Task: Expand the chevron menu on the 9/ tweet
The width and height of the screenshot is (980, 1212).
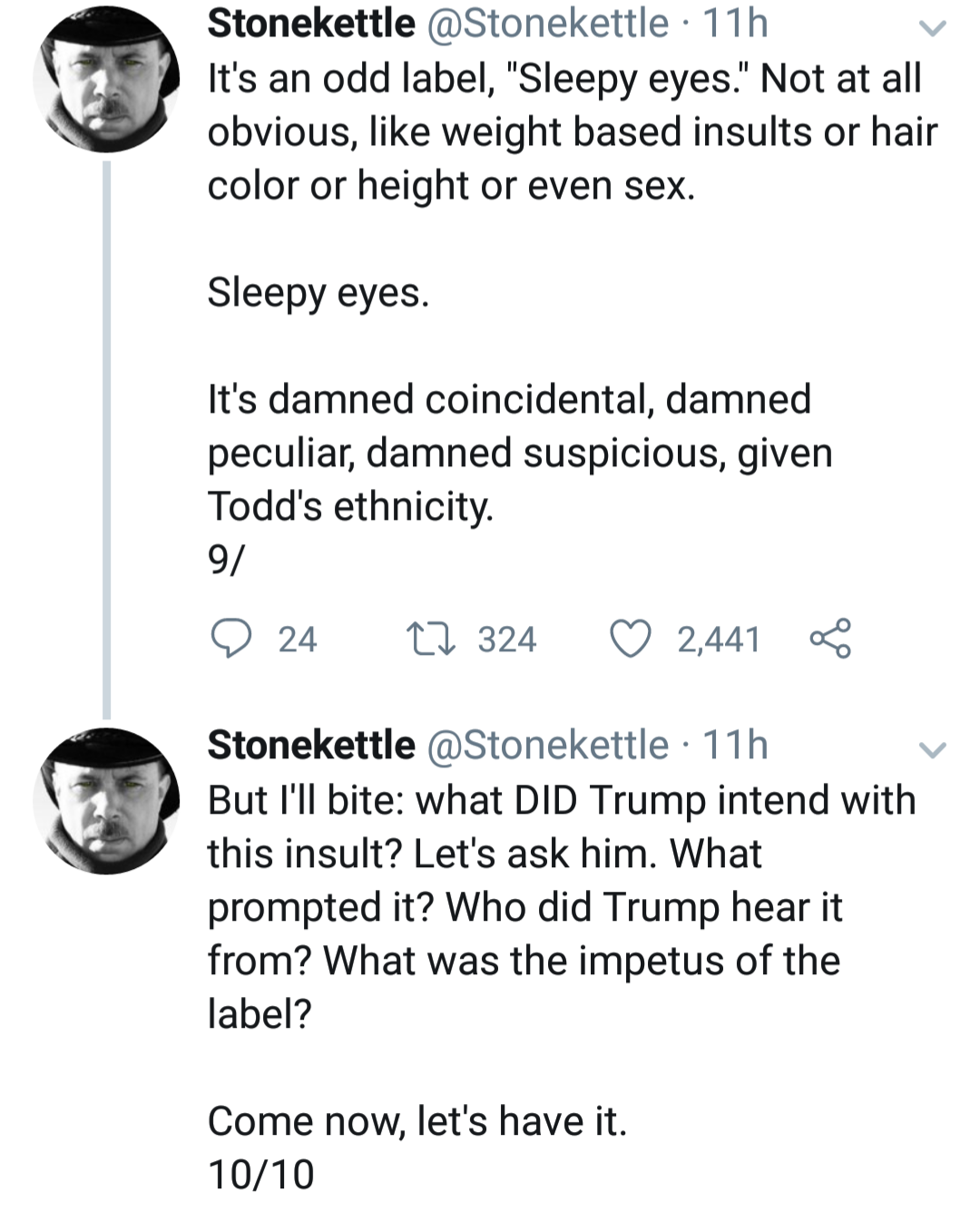Action: (932, 28)
